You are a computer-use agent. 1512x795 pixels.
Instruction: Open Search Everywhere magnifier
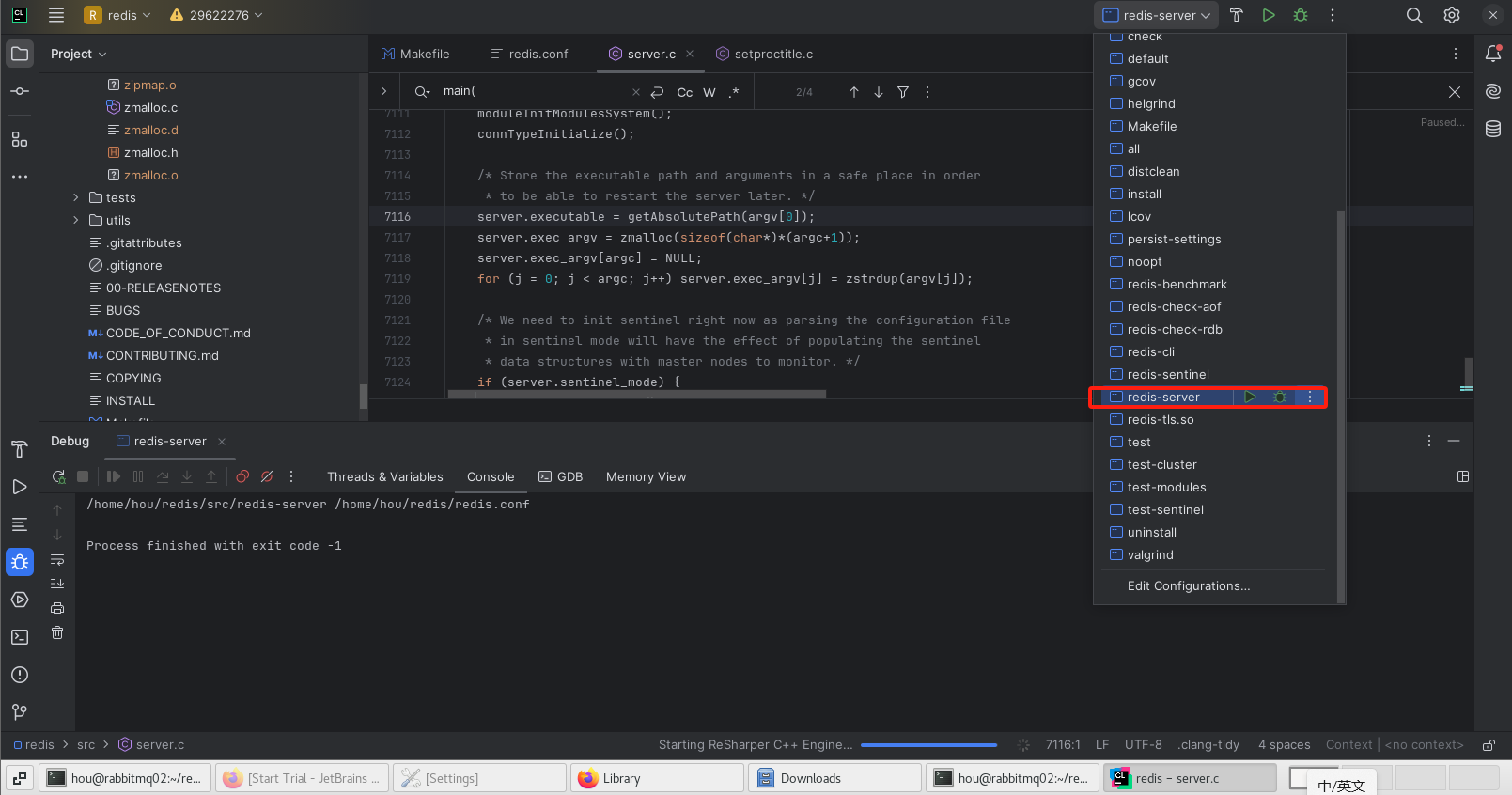1414,15
